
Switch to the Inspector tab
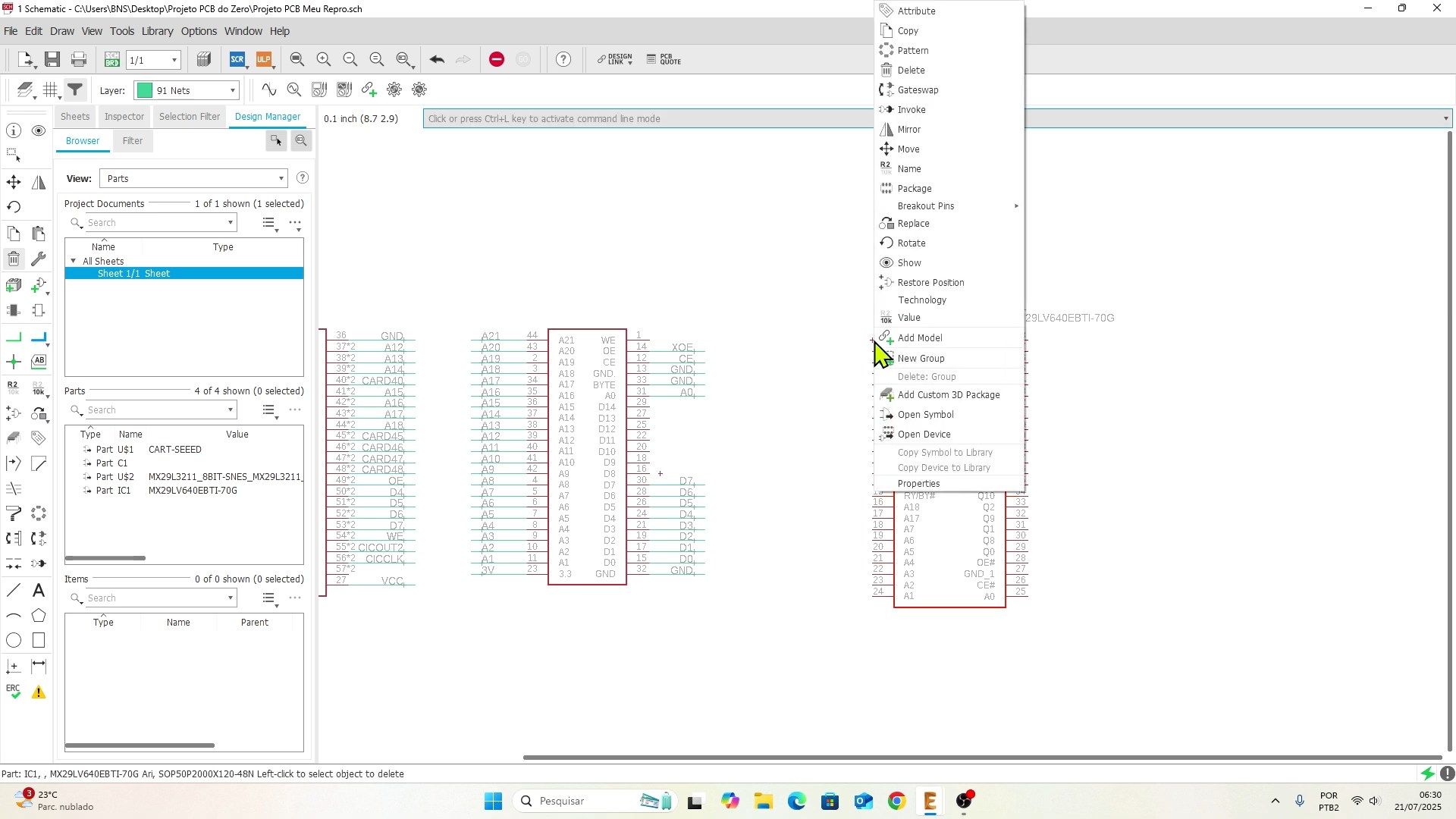click(124, 117)
